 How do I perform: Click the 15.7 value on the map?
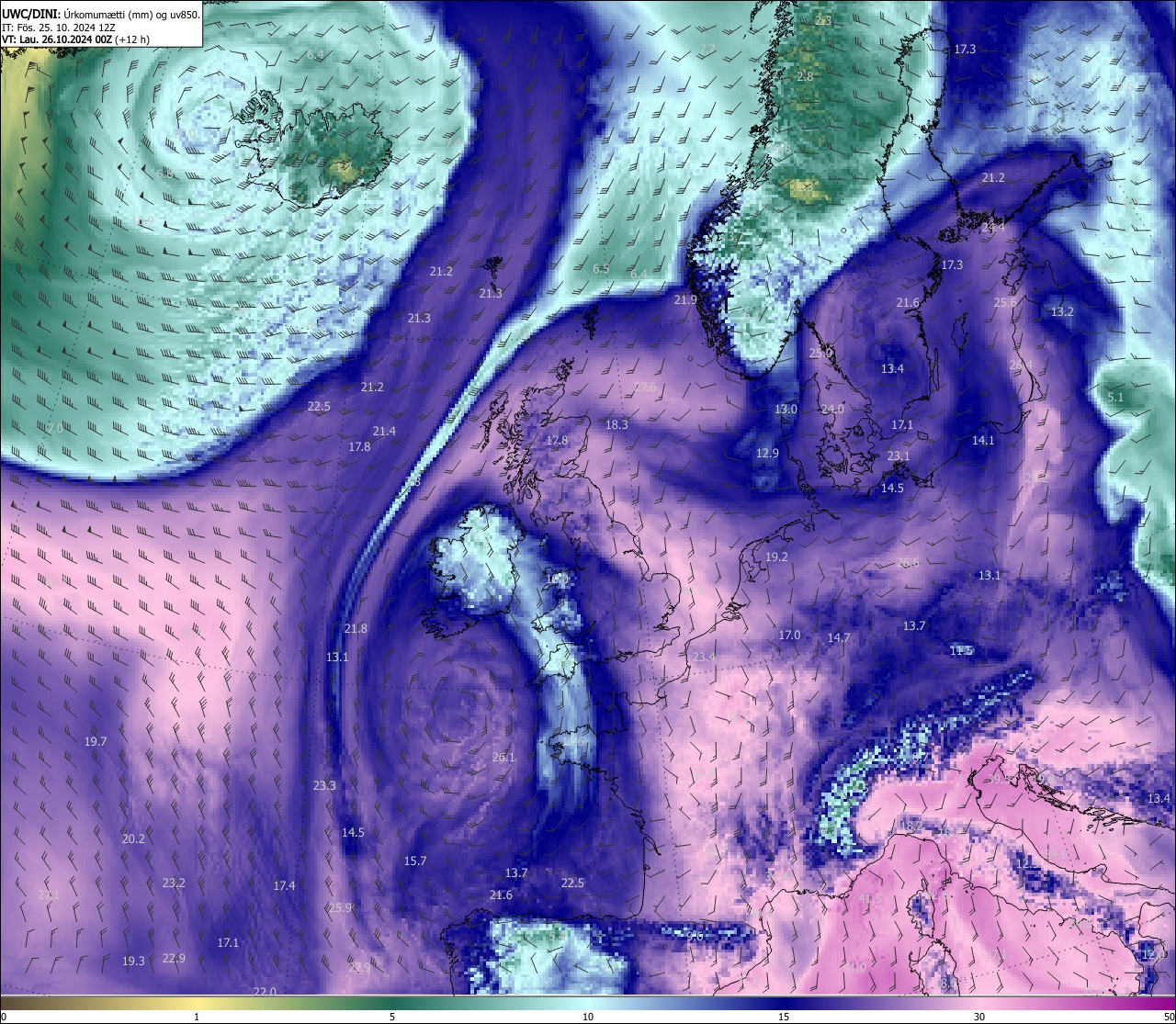click(415, 861)
